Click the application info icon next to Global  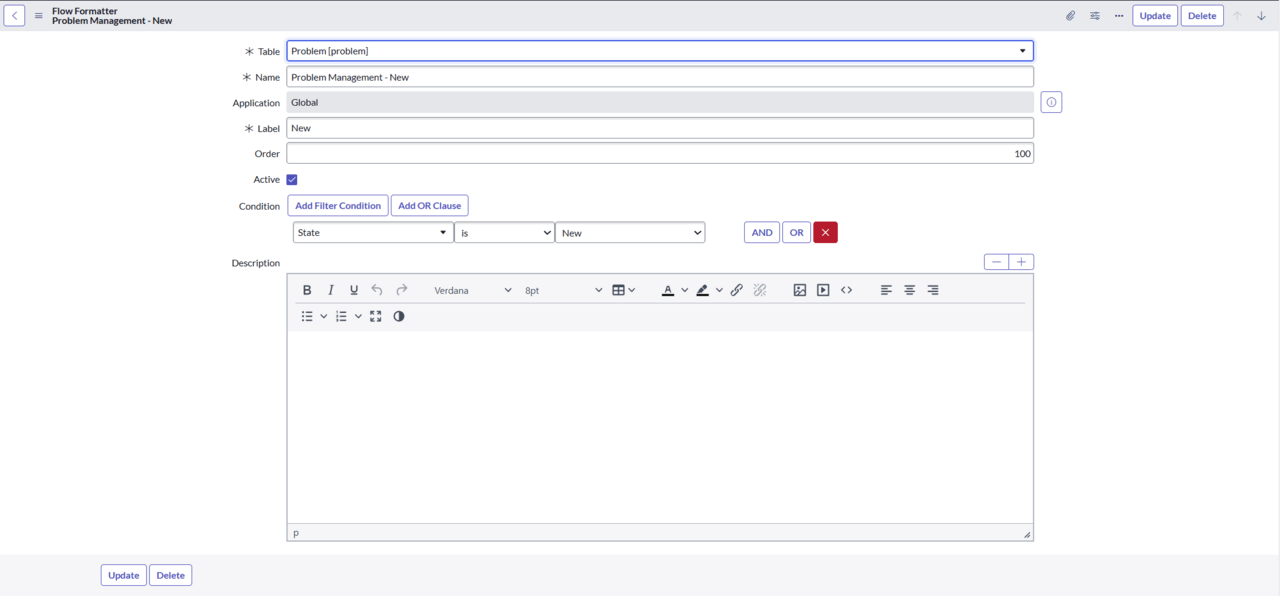(x=1051, y=102)
